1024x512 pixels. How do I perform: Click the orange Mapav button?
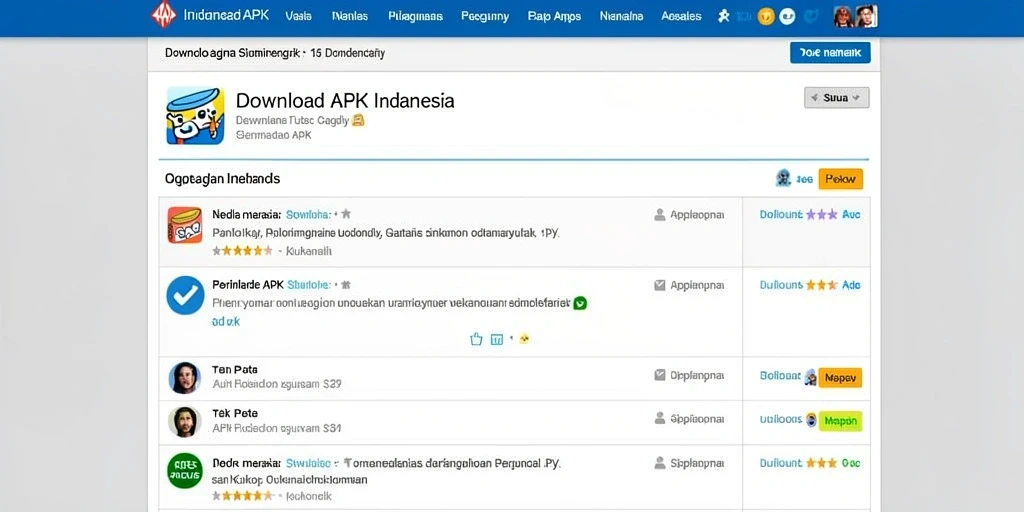coord(840,377)
